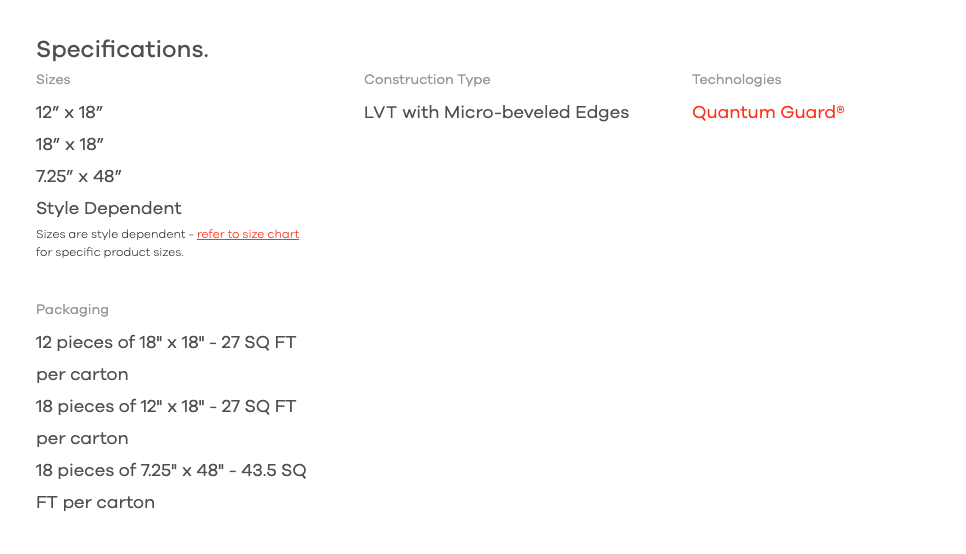Select the Sizes section label

pos(53,79)
